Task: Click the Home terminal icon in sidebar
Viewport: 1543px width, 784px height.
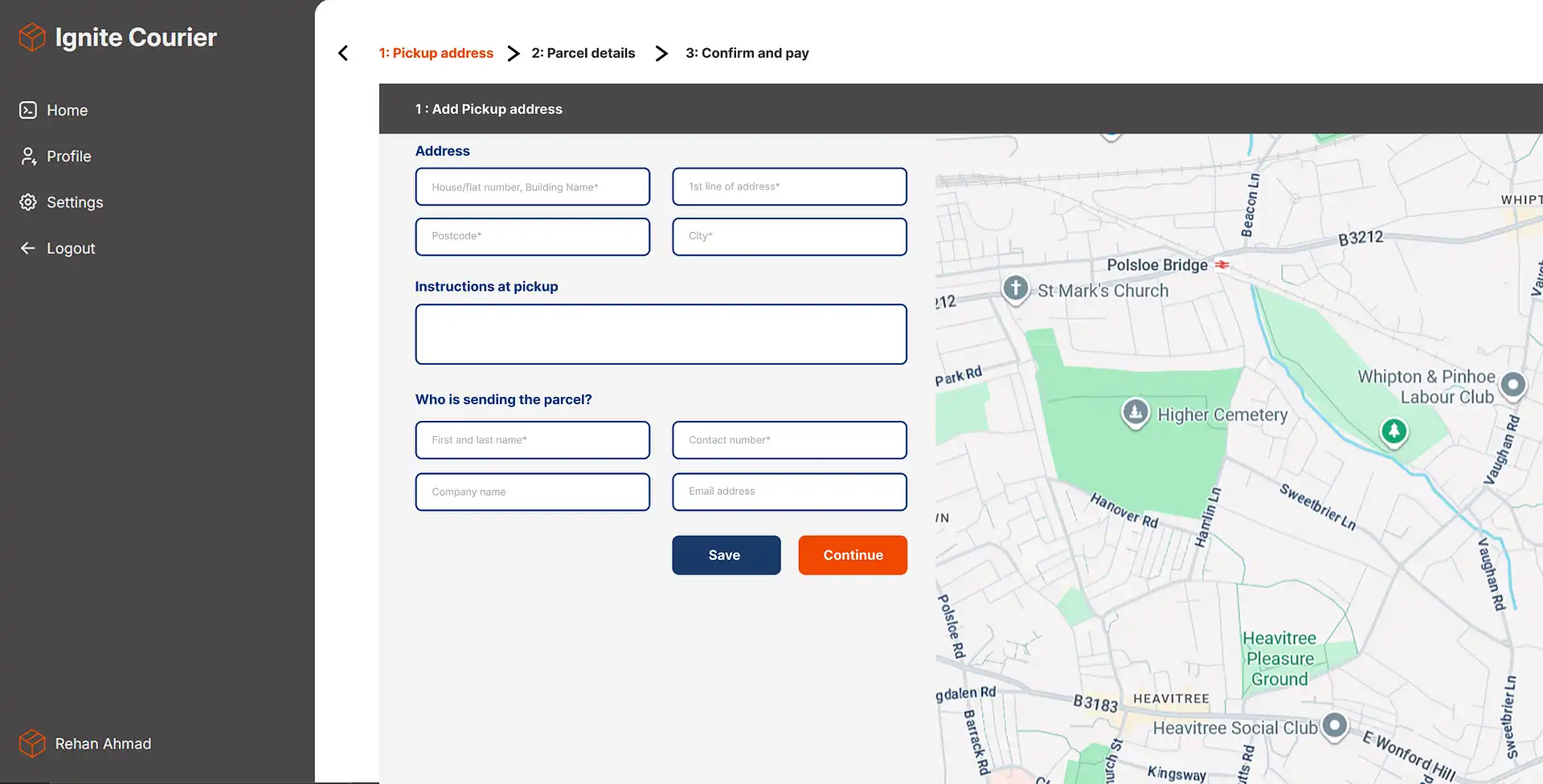Action: tap(28, 110)
